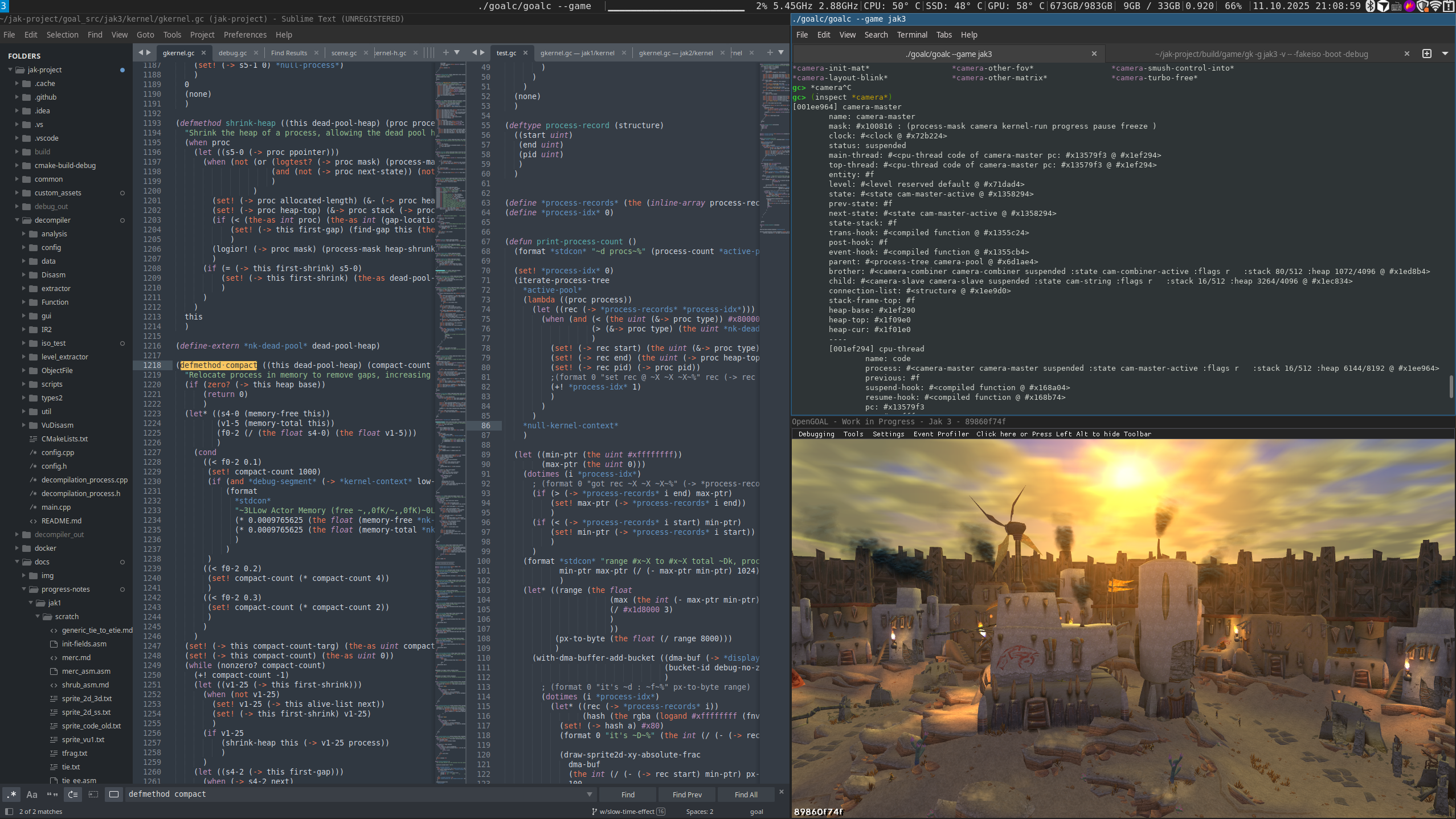The width and height of the screenshot is (1456, 819).
Task: Open the search history dropdown in the find bar
Action: 590,794
